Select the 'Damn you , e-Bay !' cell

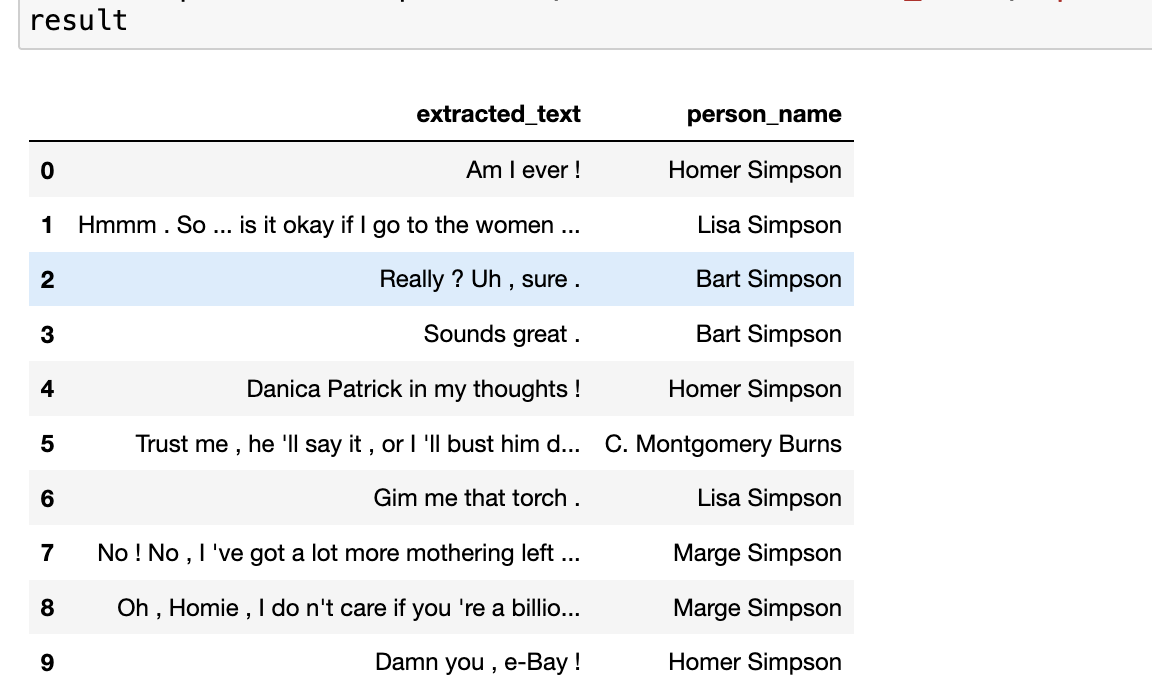pyautogui.click(x=478, y=663)
